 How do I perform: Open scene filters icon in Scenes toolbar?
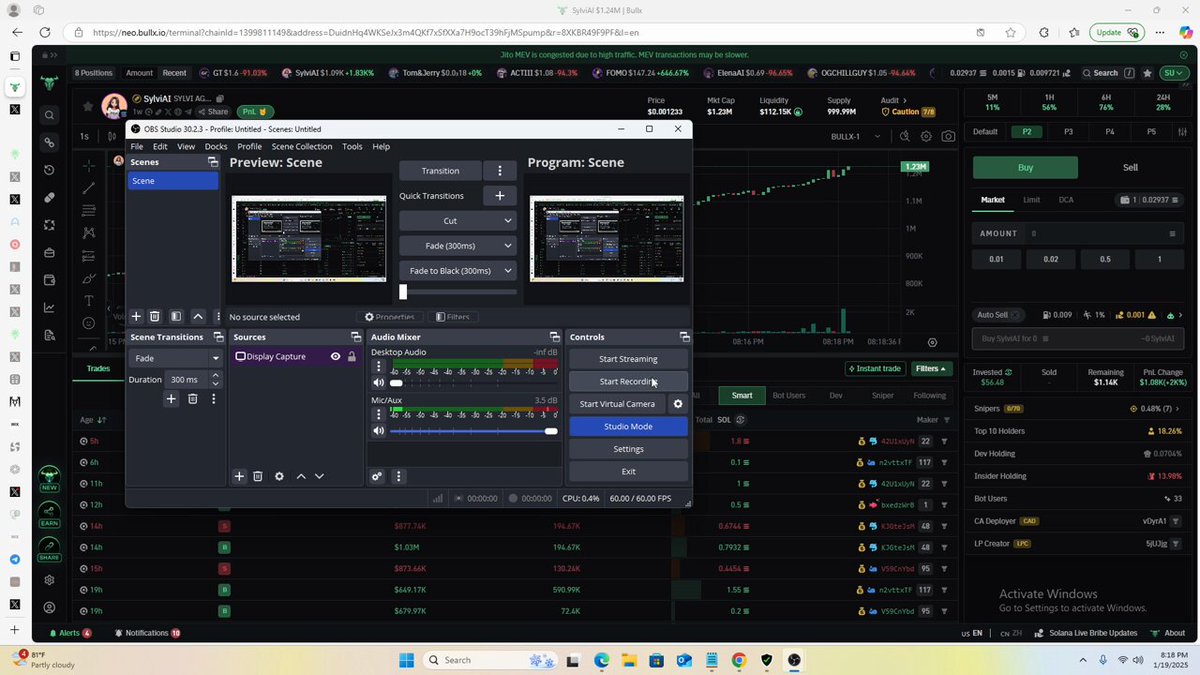[x=176, y=316]
